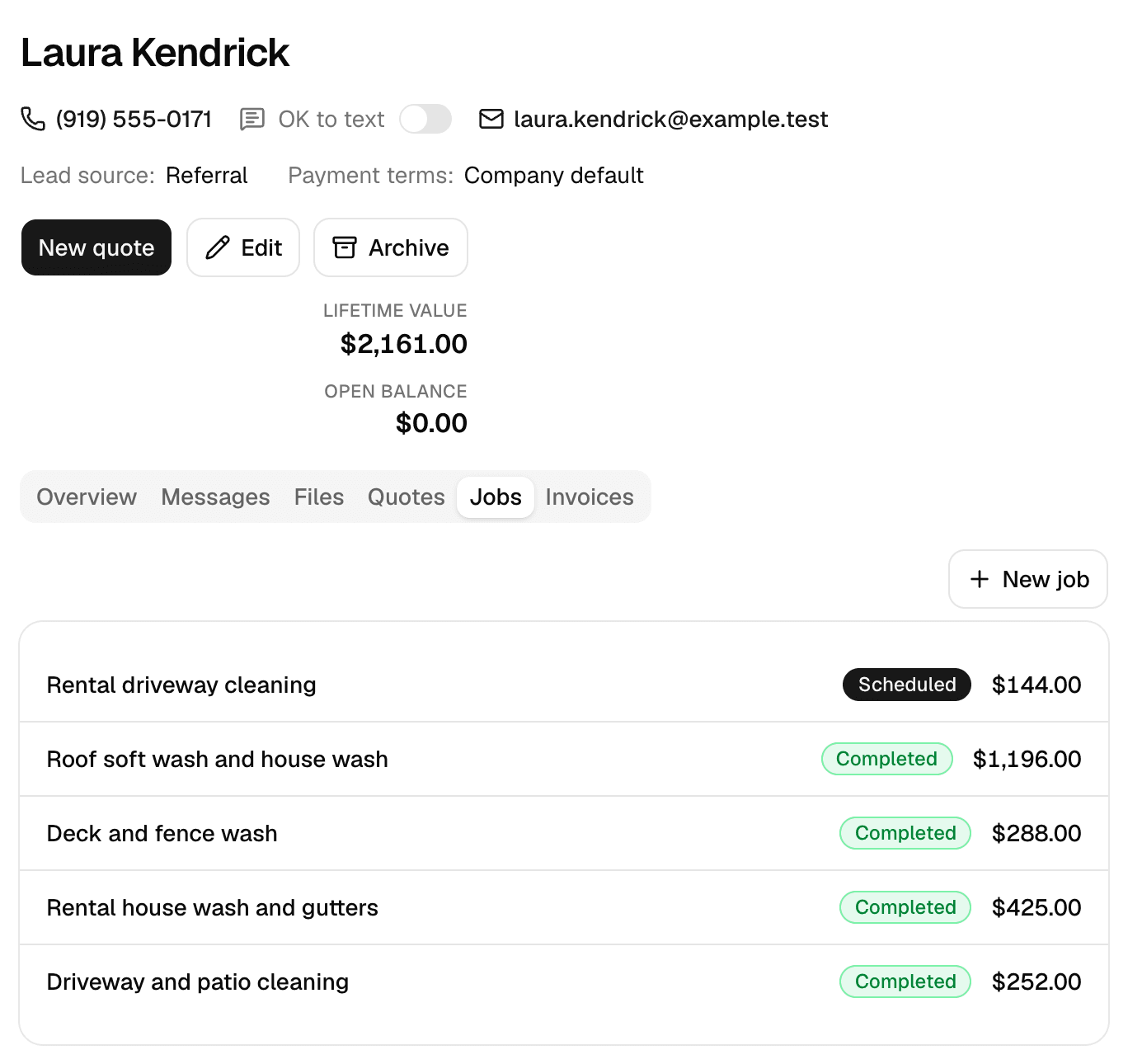1128x1064 pixels.
Task: Click the Archive button label
Action: (409, 247)
